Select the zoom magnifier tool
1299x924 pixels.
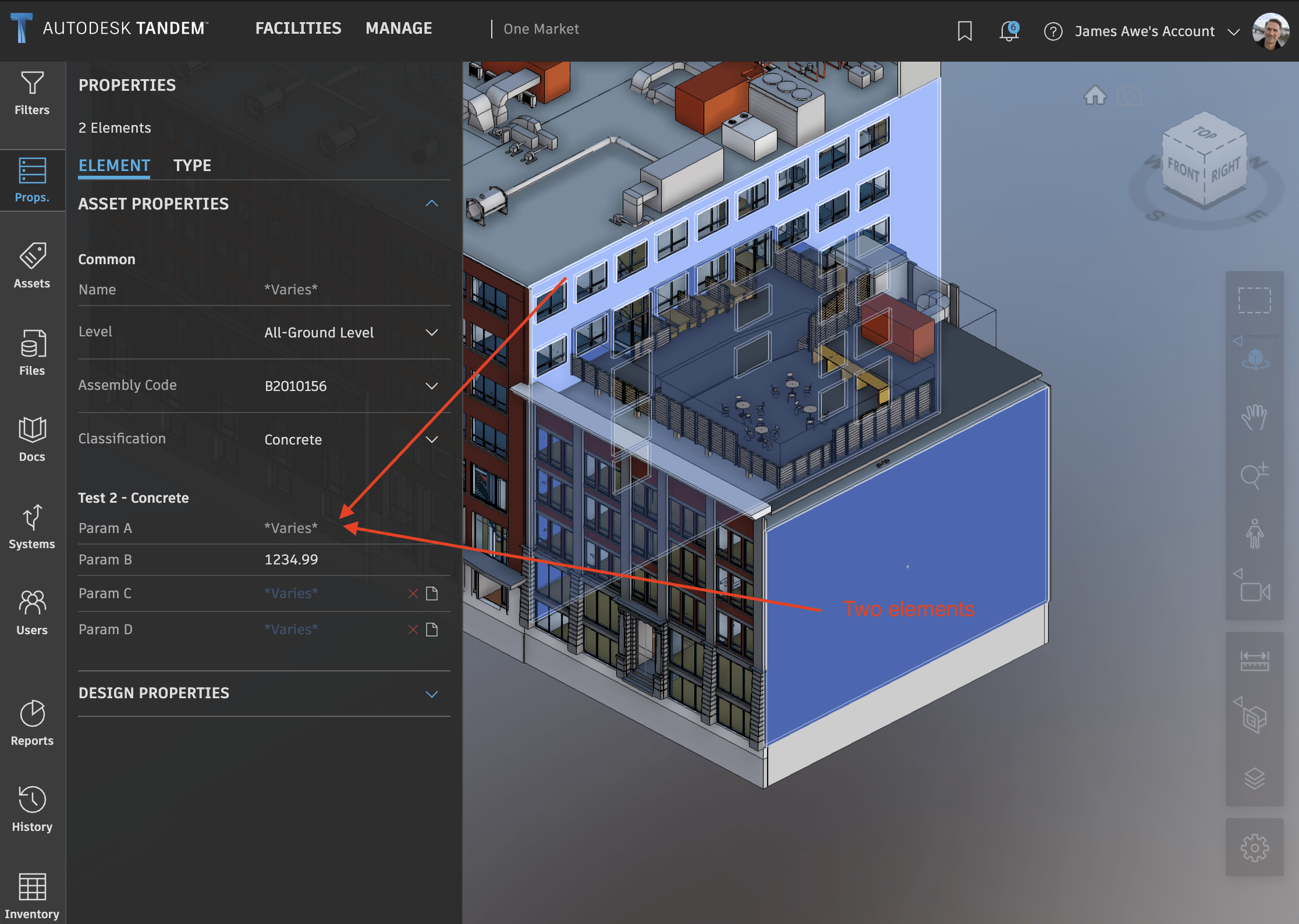click(x=1254, y=475)
